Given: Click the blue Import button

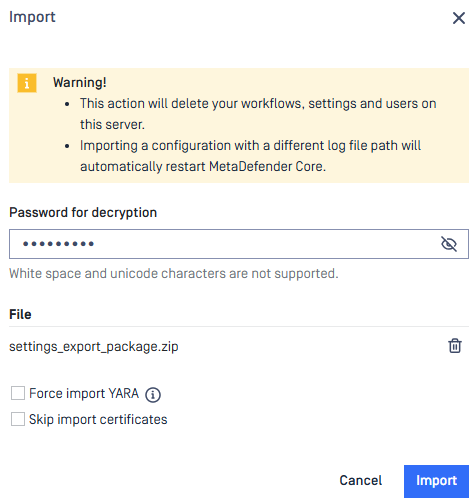Looking at the screenshot, I should point(436,481).
